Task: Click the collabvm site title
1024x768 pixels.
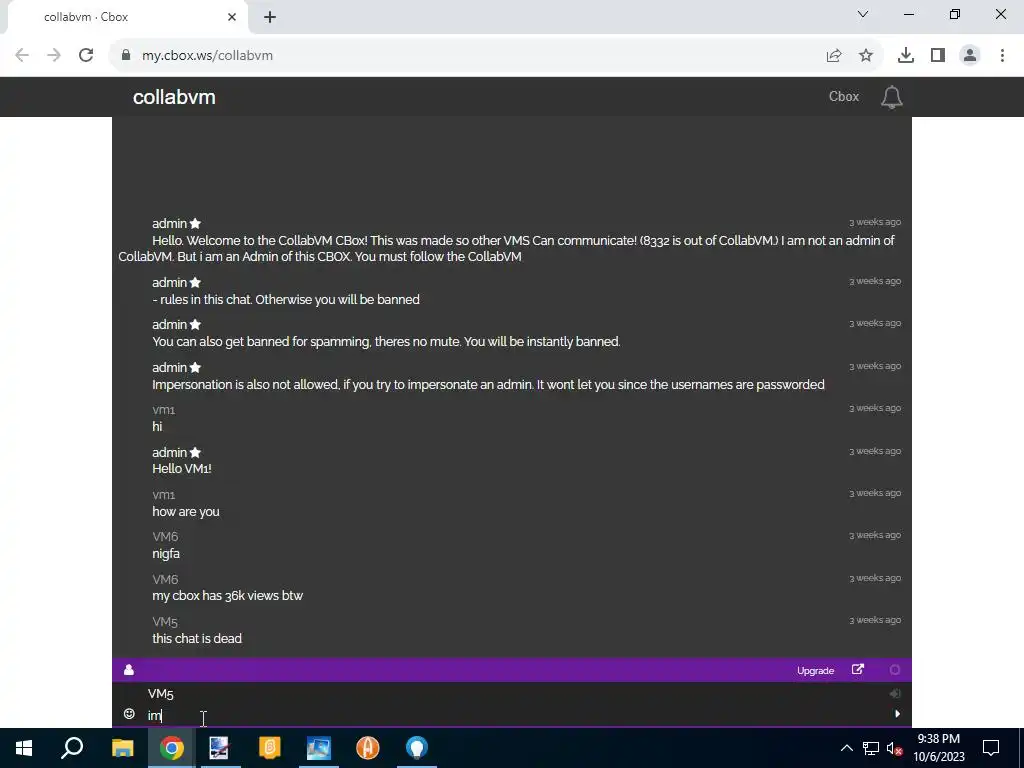Action: coord(174,97)
